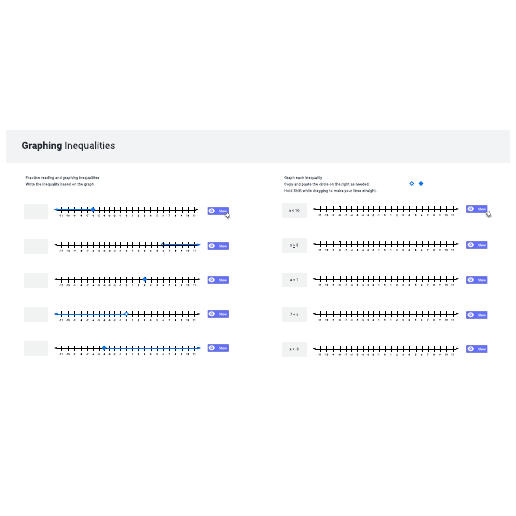Click Show button beside last right-side inequality

point(477,349)
